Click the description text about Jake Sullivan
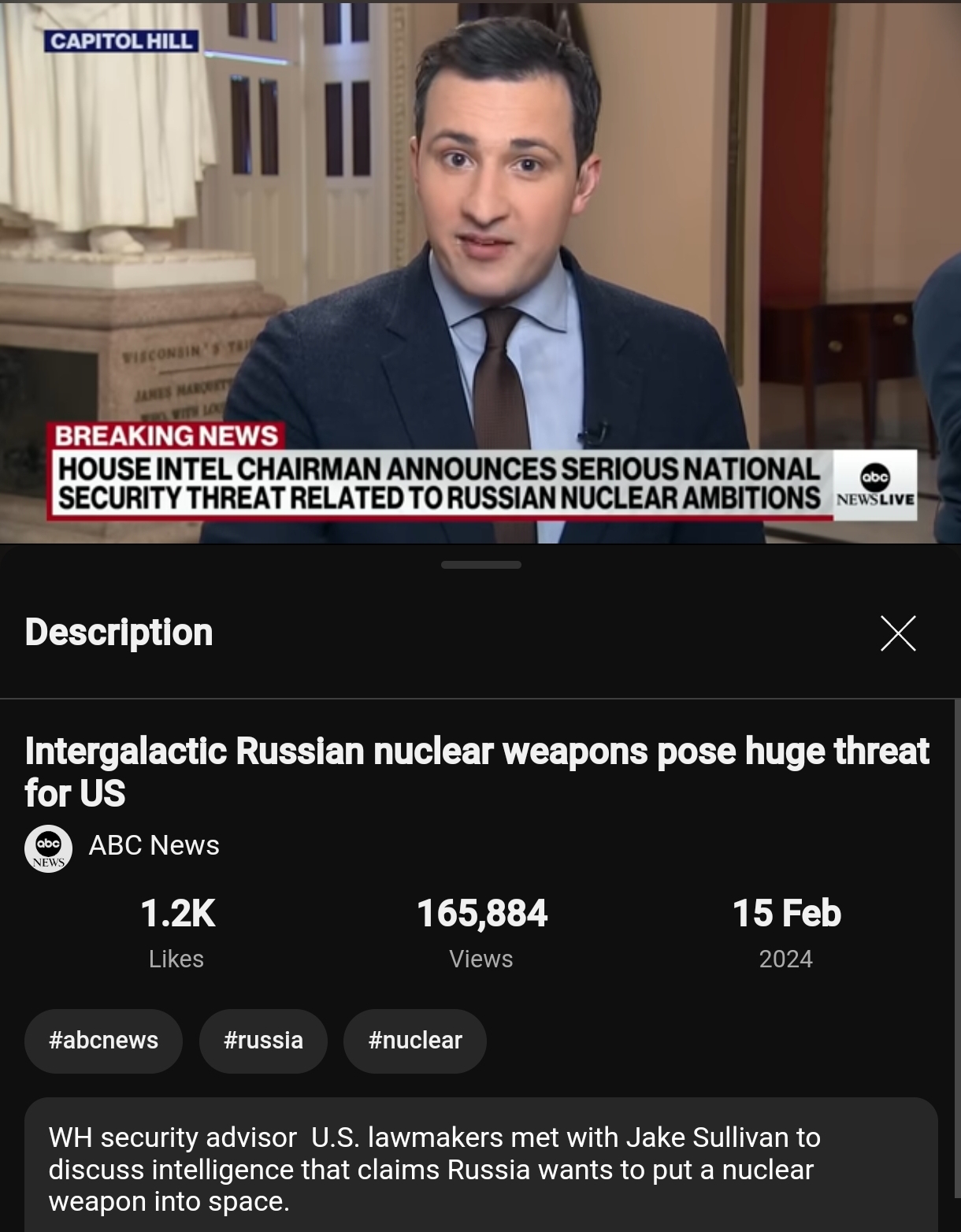Image resolution: width=961 pixels, height=1232 pixels. [435, 1170]
